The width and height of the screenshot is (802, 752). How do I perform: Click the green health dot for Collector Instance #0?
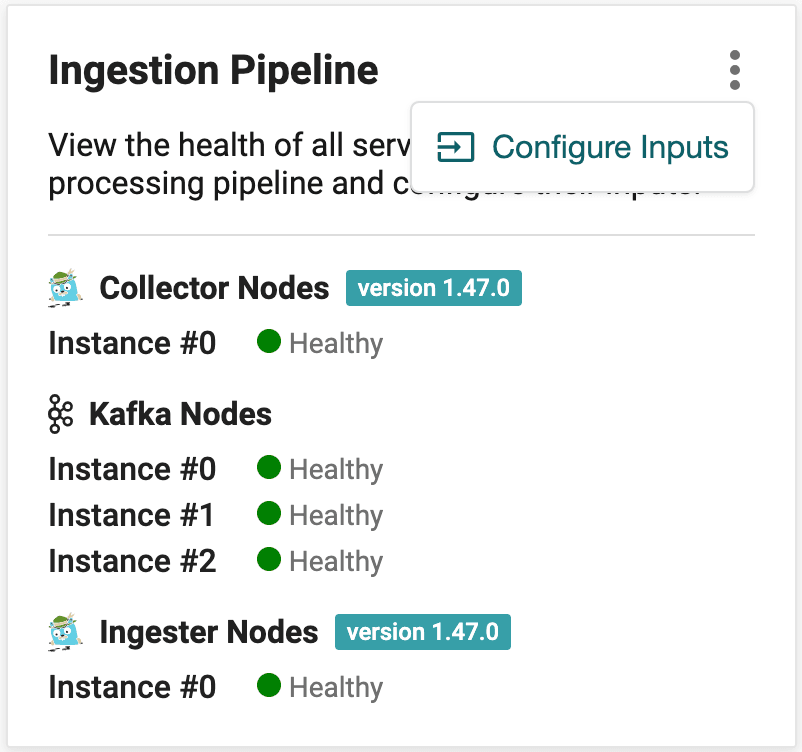[x=268, y=341]
